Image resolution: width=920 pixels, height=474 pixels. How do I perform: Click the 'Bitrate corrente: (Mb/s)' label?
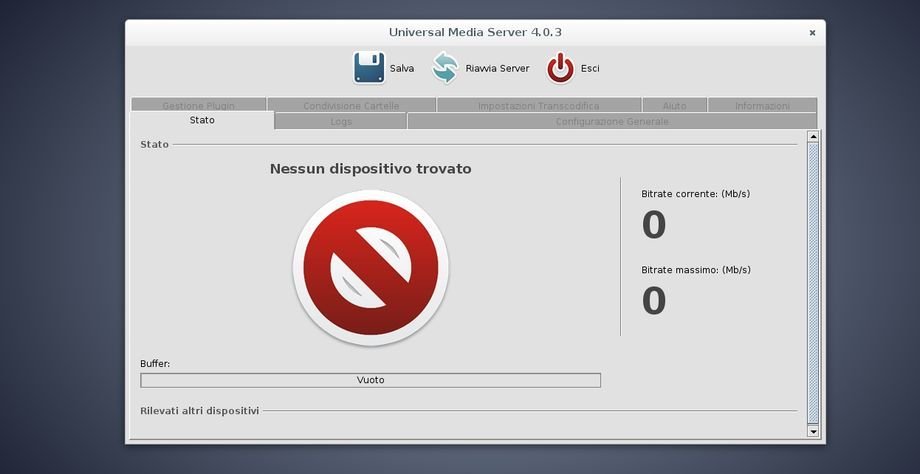point(695,194)
